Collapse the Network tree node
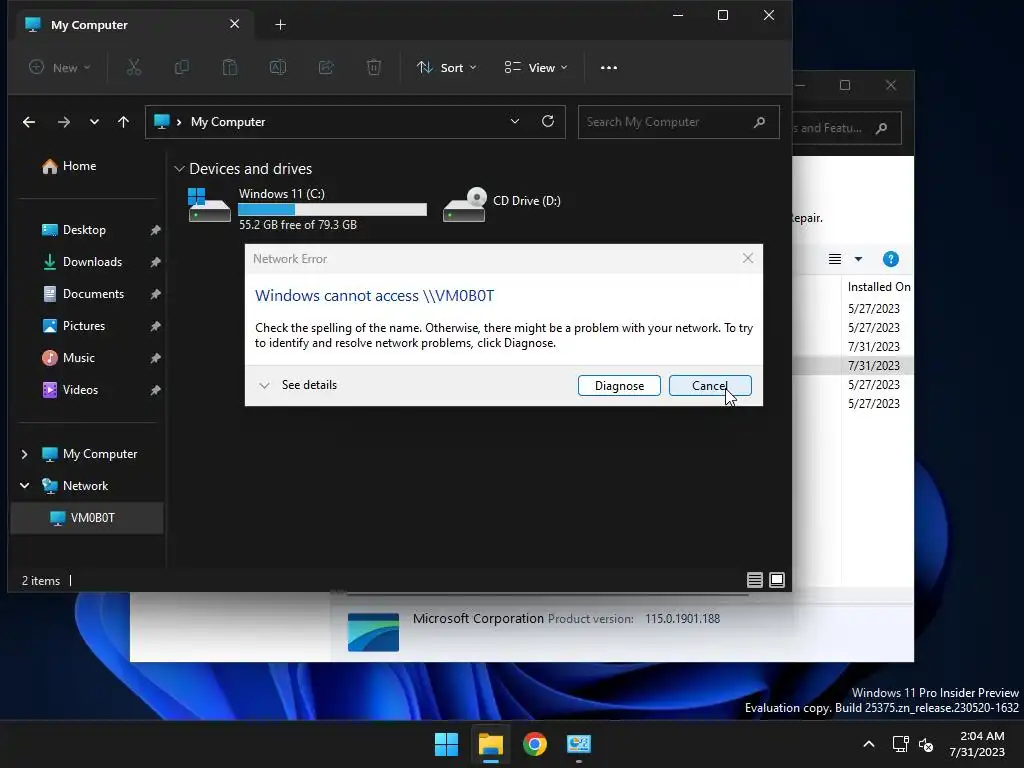 click(x=24, y=486)
